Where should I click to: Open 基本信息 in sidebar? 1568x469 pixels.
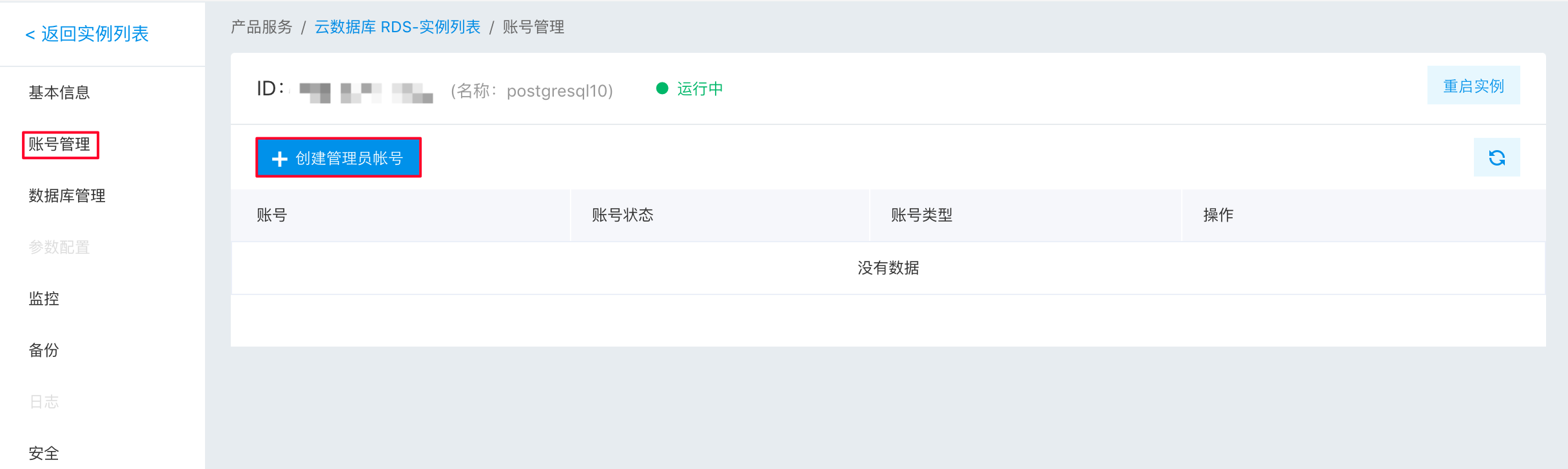coord(59,93)
